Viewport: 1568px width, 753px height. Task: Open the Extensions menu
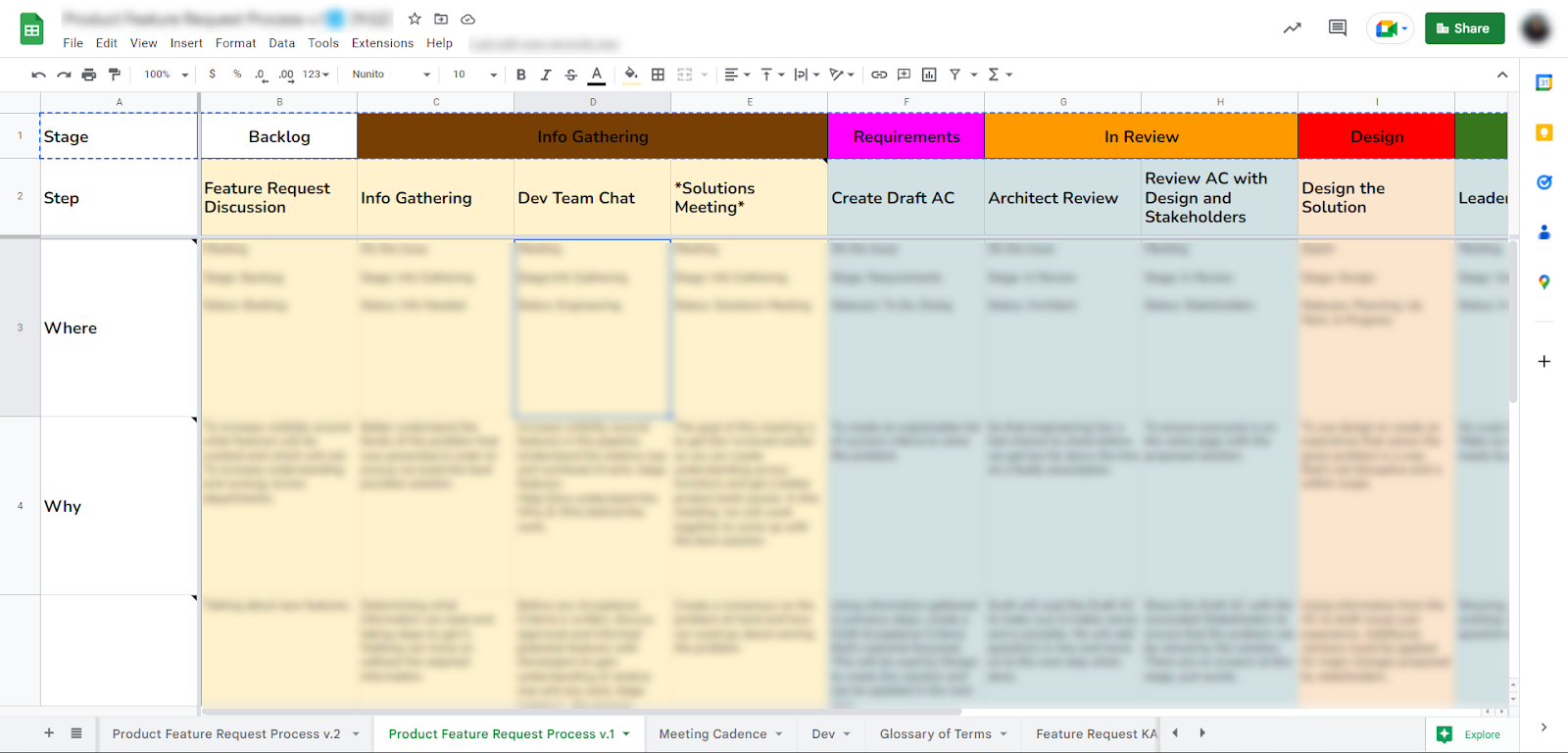382,43
